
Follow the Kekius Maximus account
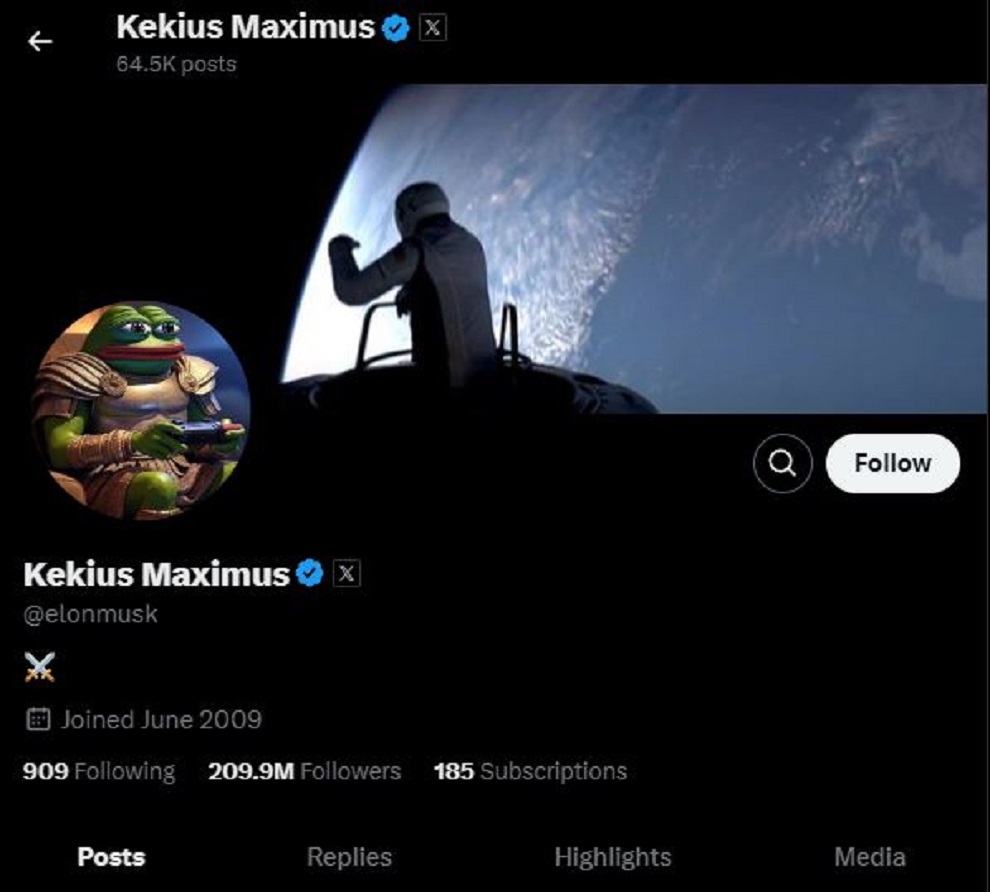[893, 463]
